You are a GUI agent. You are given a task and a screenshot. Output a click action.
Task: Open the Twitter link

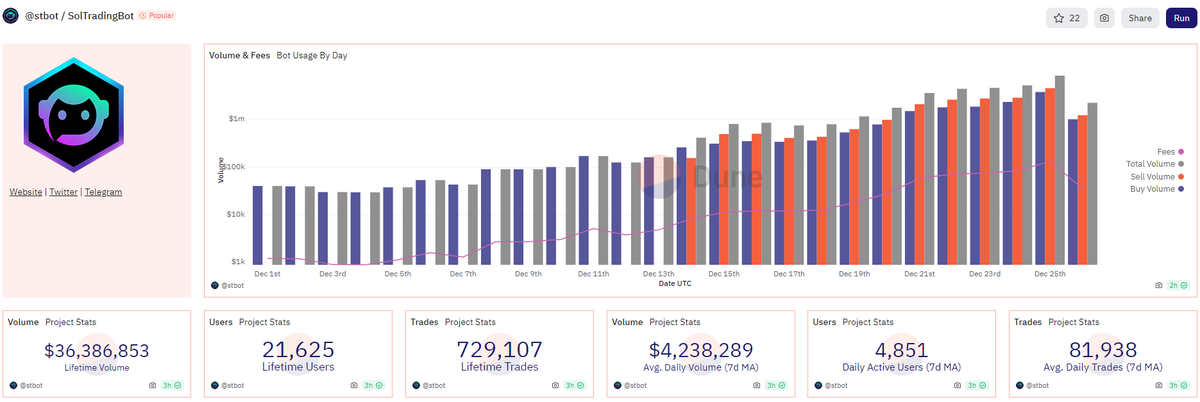click(x=63, y=192)
